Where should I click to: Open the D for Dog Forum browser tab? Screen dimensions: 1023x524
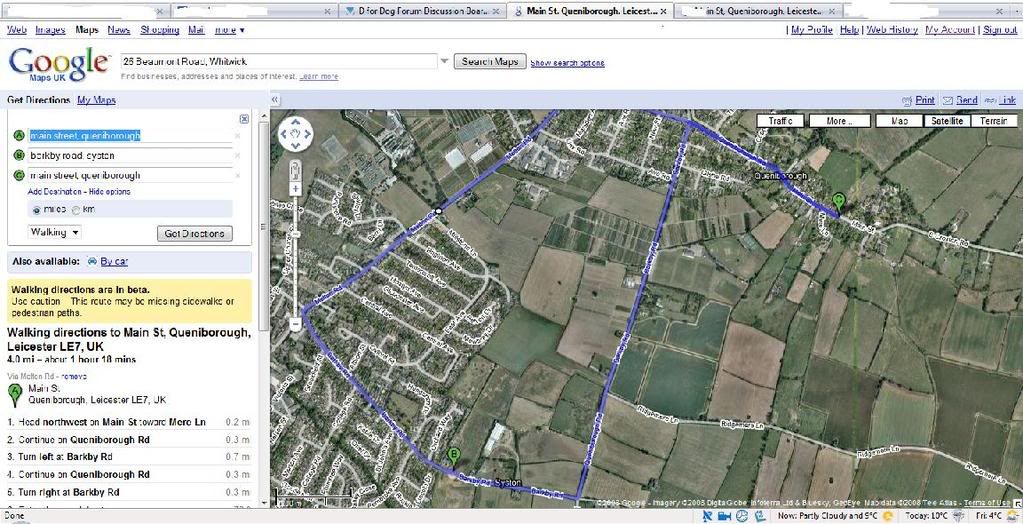422,11
